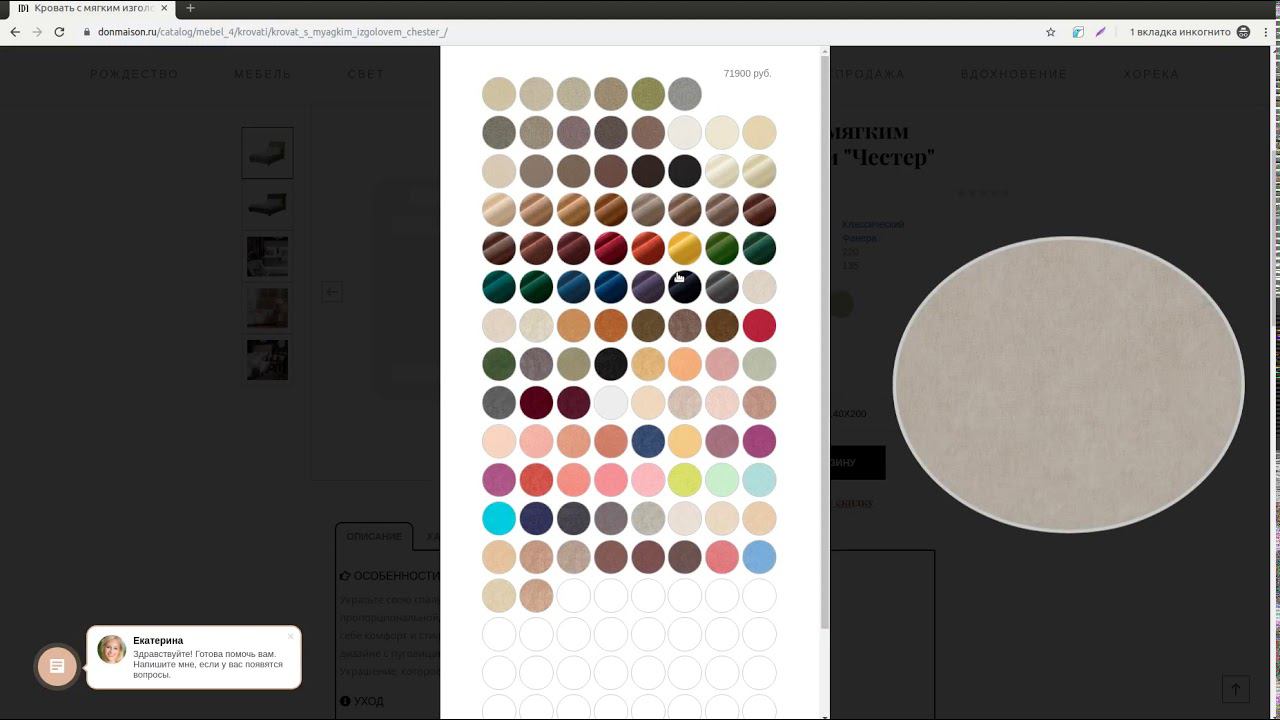Pick the bright orange-red velvet swatch
Screen dimensions: 1280x720
click(648, 248)
